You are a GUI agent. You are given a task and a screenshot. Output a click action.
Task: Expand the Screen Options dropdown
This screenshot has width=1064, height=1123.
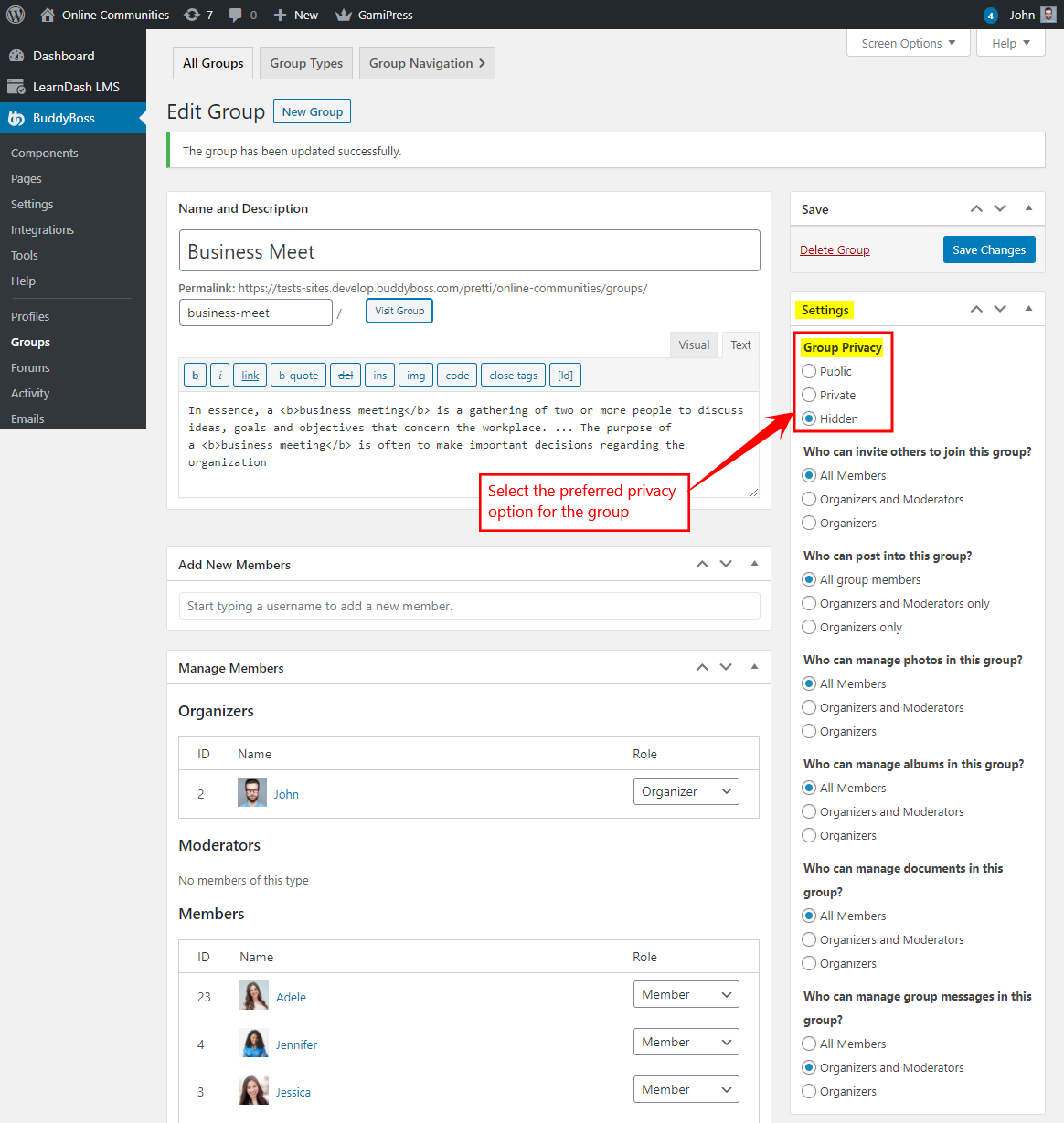(x=908, y=43)
